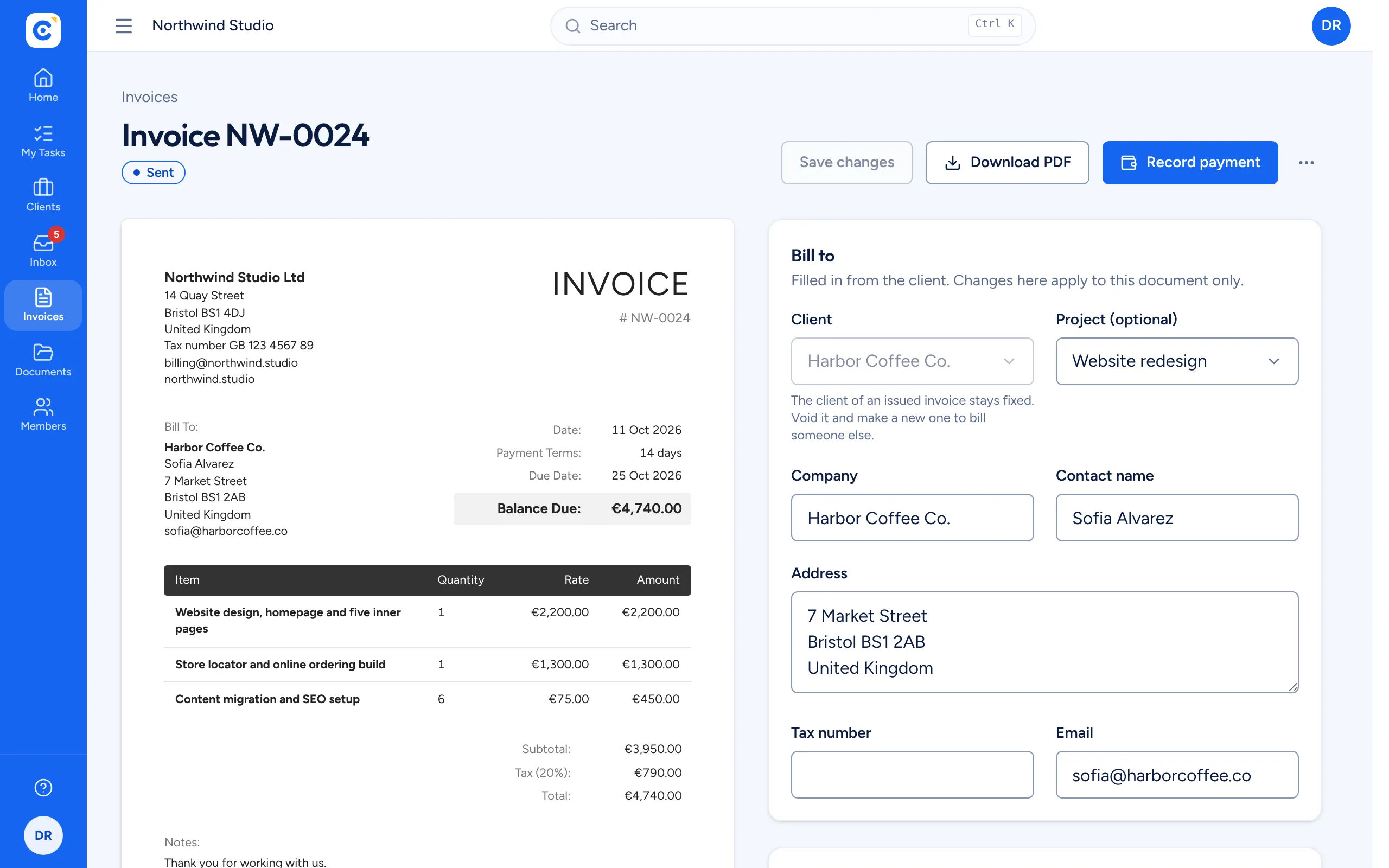Click billing@northwind.studio in the invoice
The width and height of the screenshot is (1389, 868).
coord(231,363)
